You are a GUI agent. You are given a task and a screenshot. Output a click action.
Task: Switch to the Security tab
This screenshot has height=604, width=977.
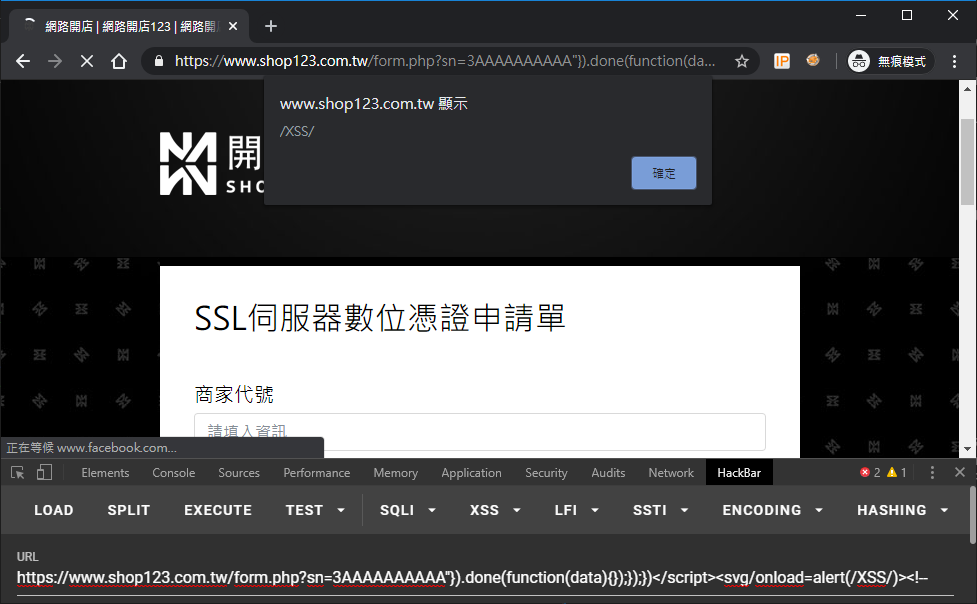click(546, 472)
